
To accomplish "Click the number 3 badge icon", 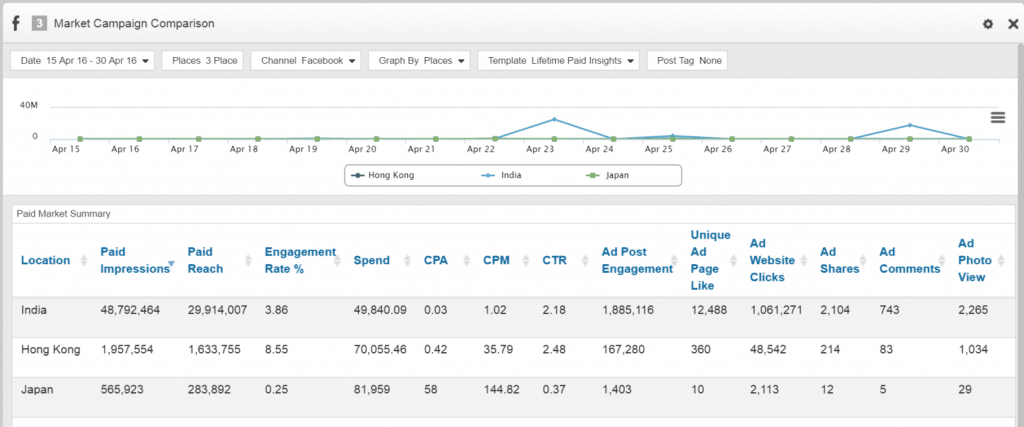I will tap(39, 24).
